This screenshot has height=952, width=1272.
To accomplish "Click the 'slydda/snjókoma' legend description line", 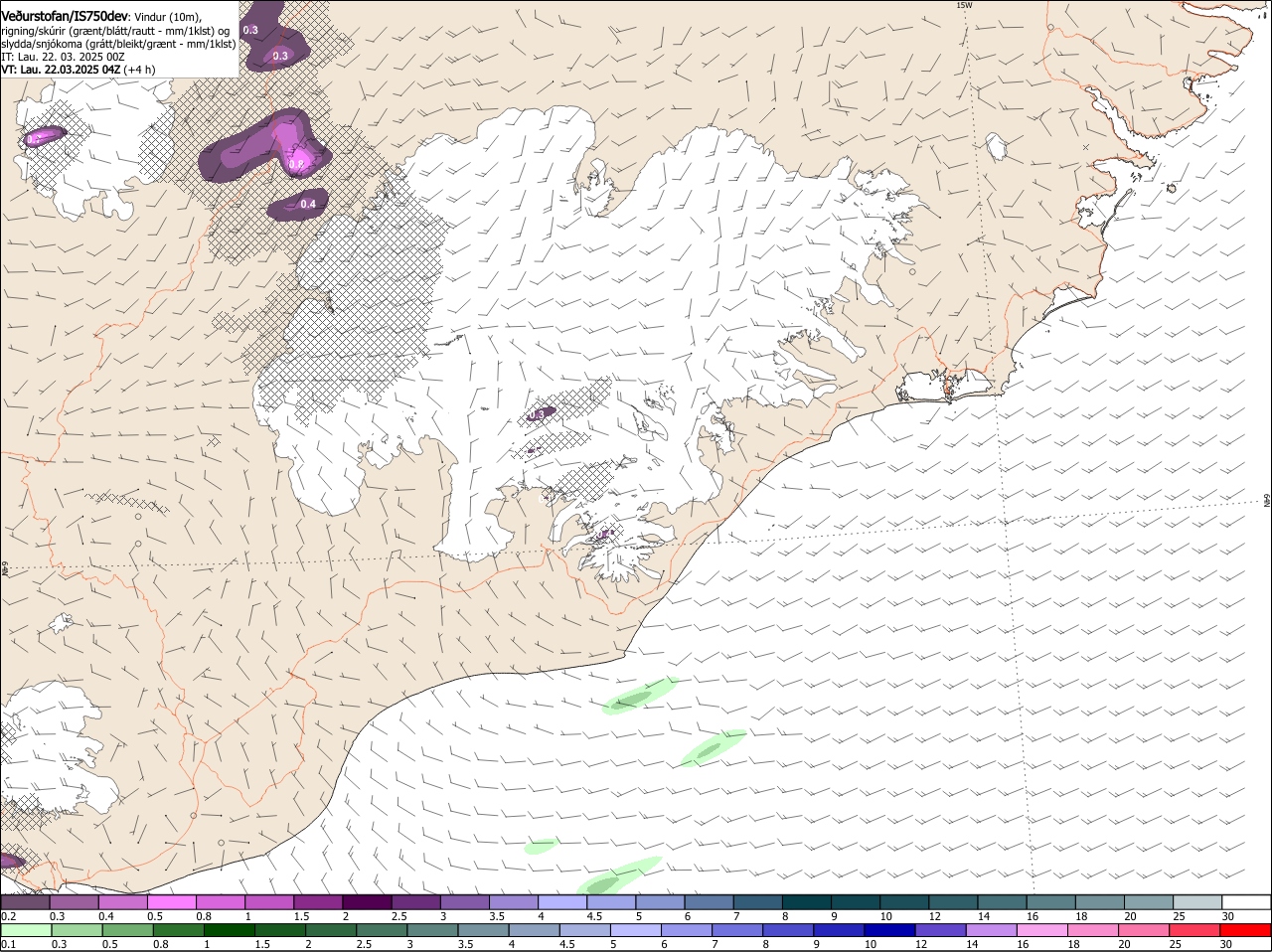I will tap(118, 44).
